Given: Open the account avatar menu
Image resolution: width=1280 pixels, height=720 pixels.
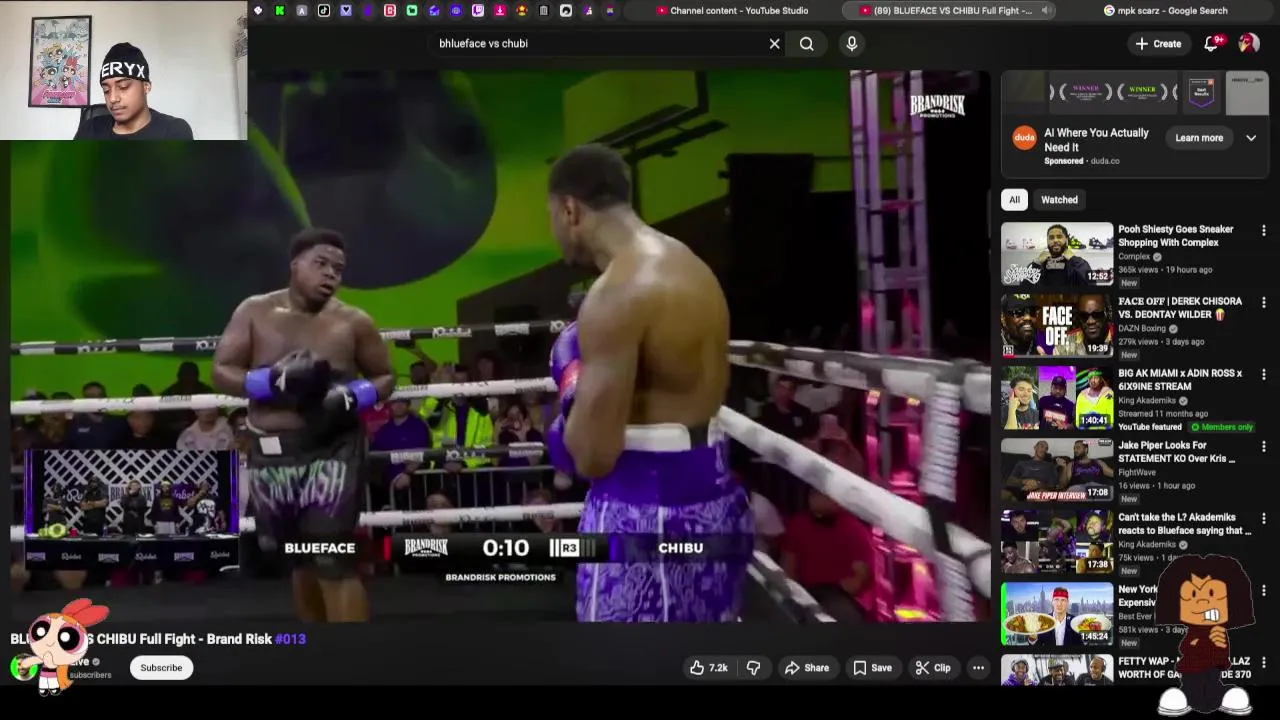Looking at the screenshot, I should point(1248,43).
